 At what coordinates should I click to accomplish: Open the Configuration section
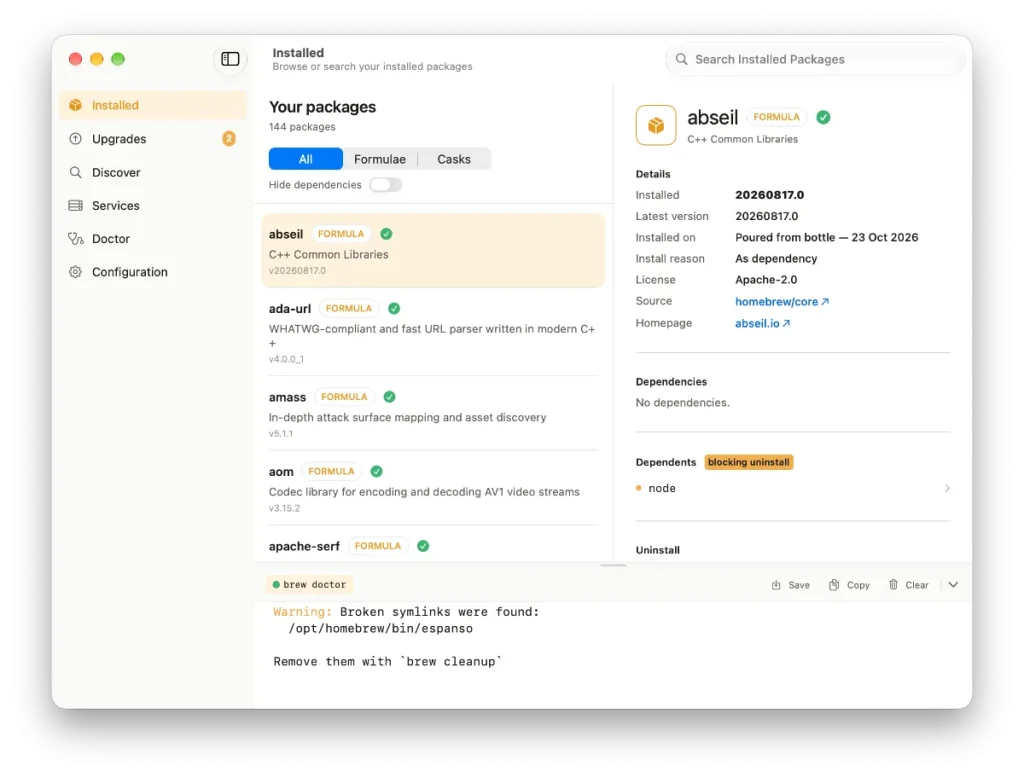[x=152, y=272]
